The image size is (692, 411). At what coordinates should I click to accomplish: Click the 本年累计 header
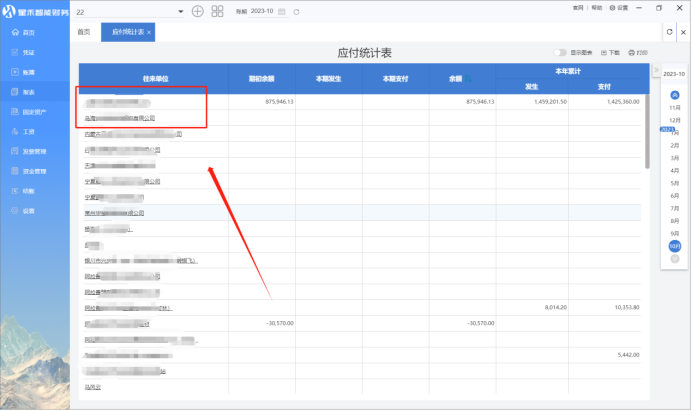[x=568, y=71]
